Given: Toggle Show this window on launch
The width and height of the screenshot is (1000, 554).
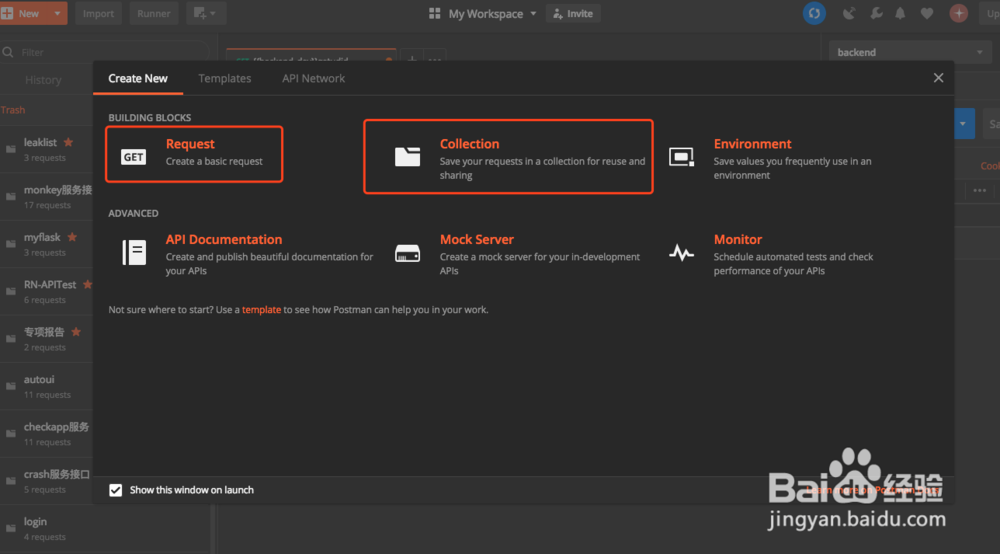Looking at the screenshot, I should click(115, 490).
